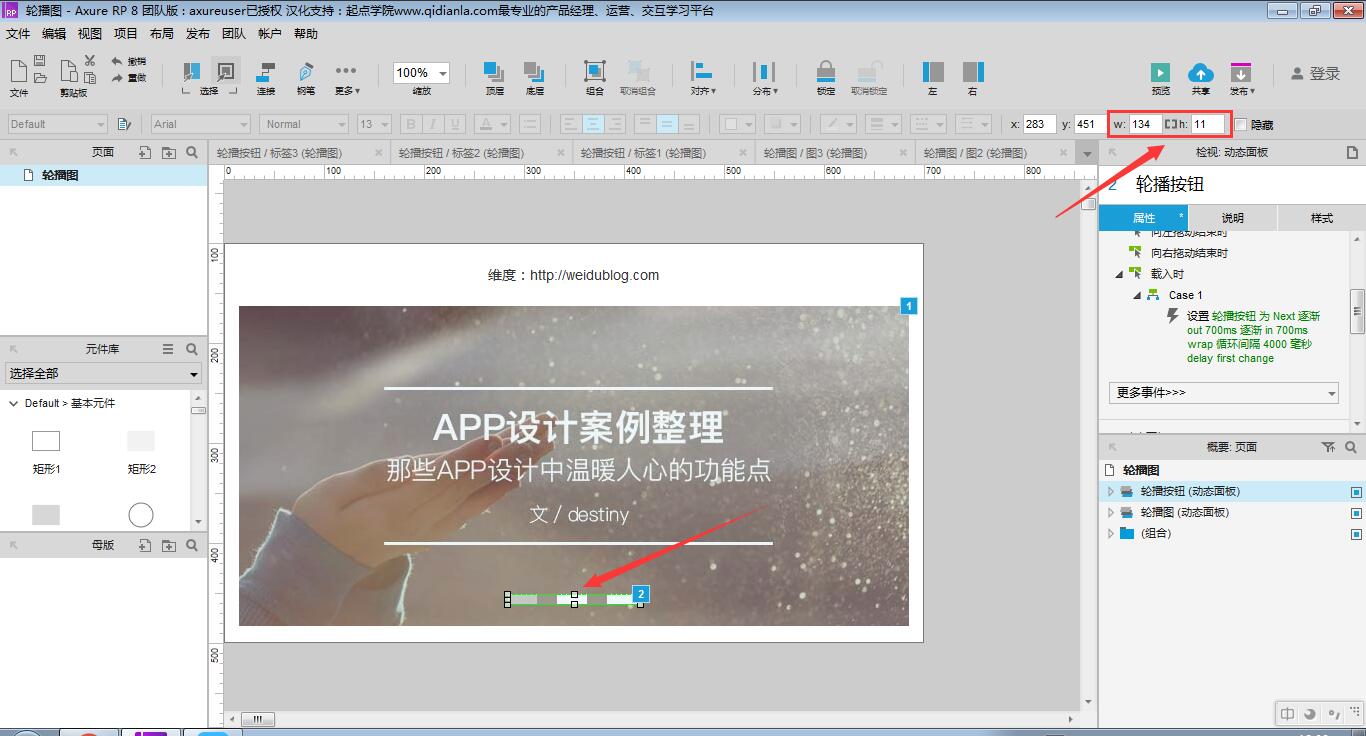Open the 发布 menu
Viewport: 1366px width, 736px height.
click(198, 33)
